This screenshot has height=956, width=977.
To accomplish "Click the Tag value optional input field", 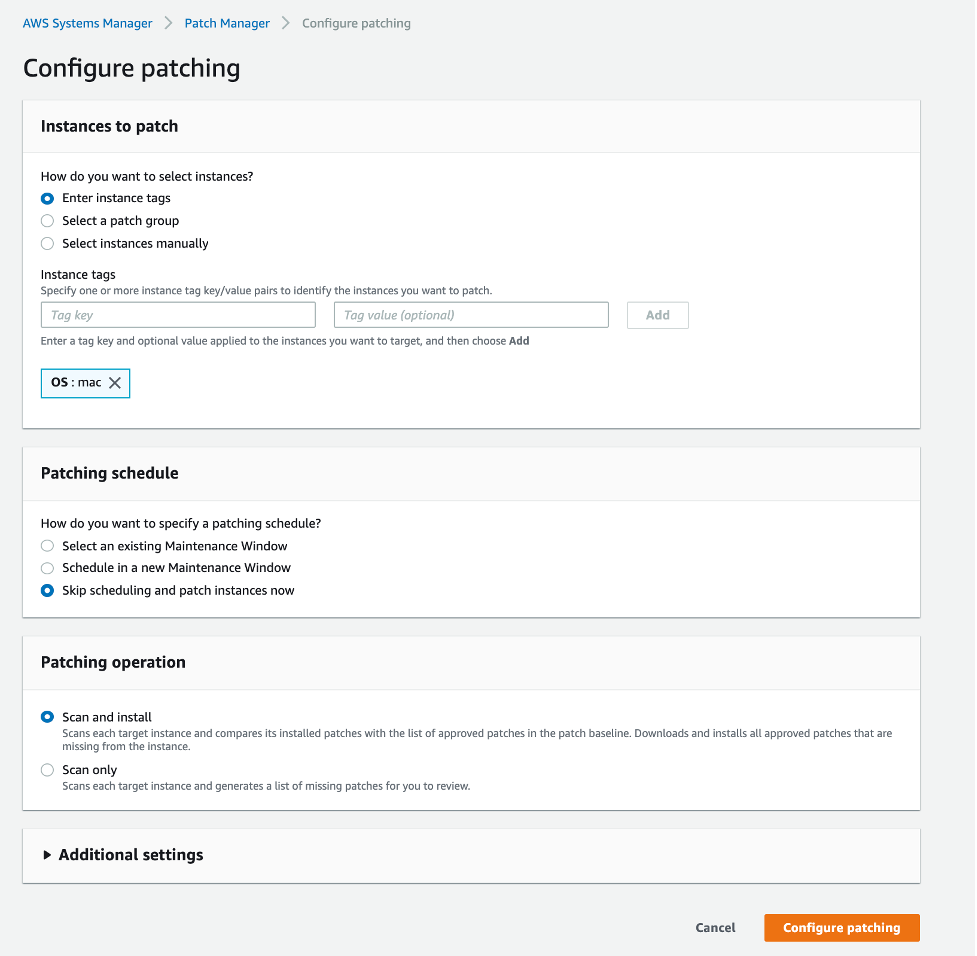I will tap(471, 314).
